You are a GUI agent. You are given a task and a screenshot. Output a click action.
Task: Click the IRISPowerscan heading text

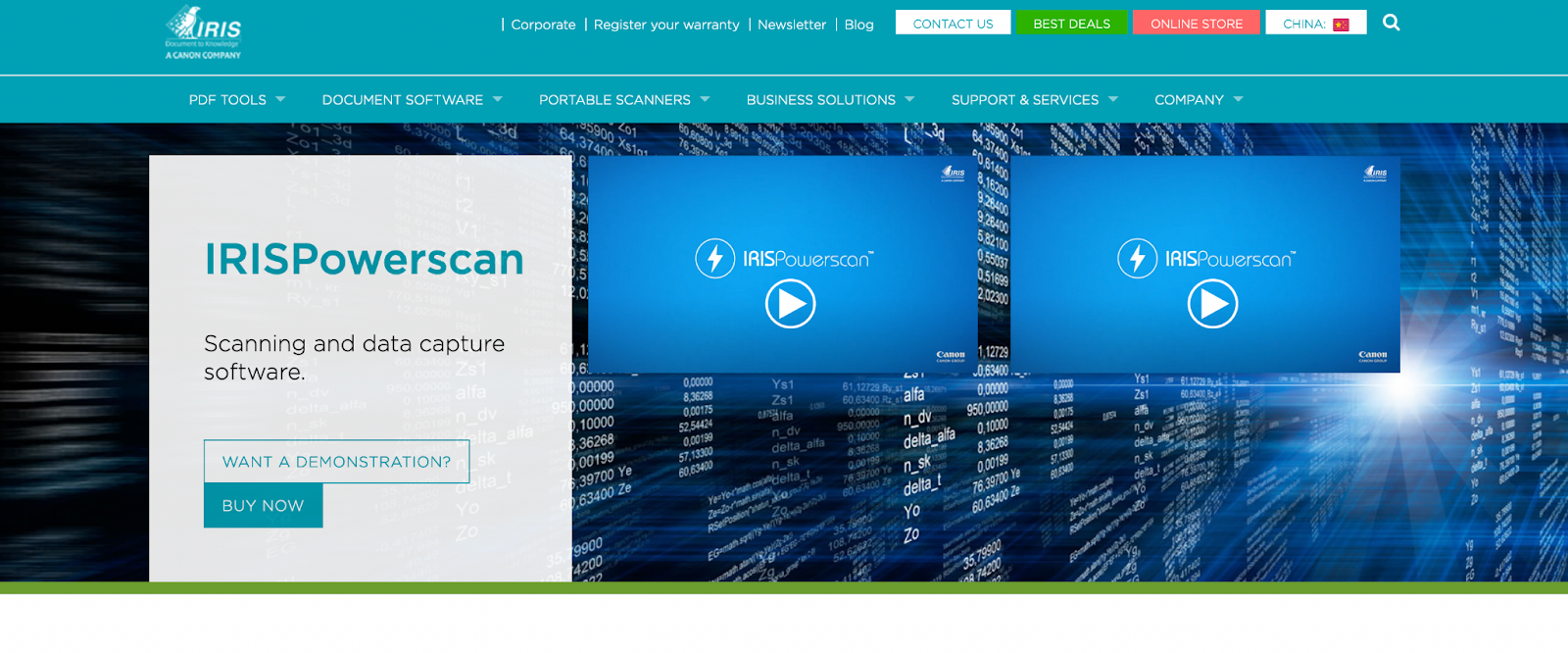tap(365, 259)
